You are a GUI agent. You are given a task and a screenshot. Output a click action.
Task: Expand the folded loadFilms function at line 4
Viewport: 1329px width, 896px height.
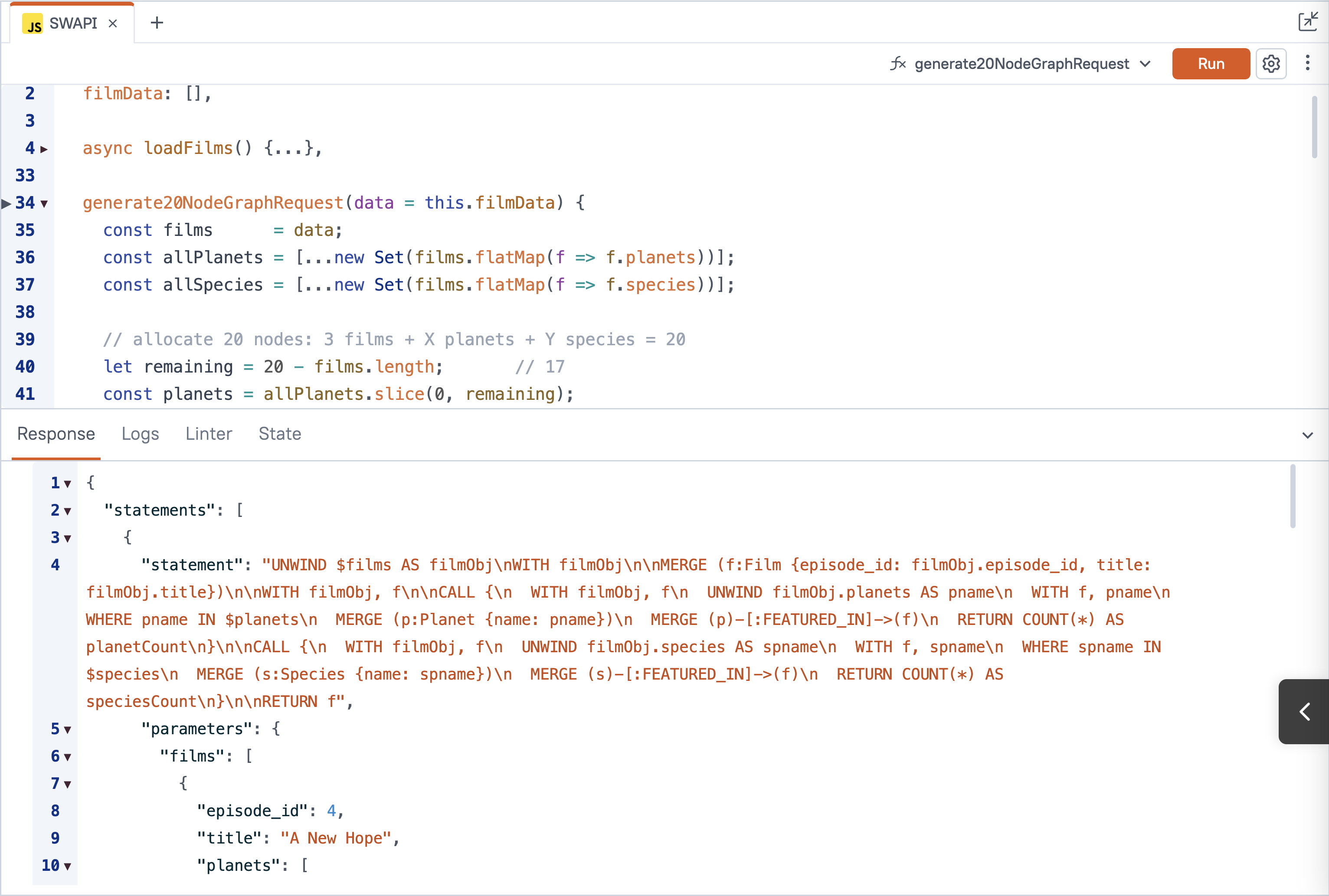coord(44,149)
